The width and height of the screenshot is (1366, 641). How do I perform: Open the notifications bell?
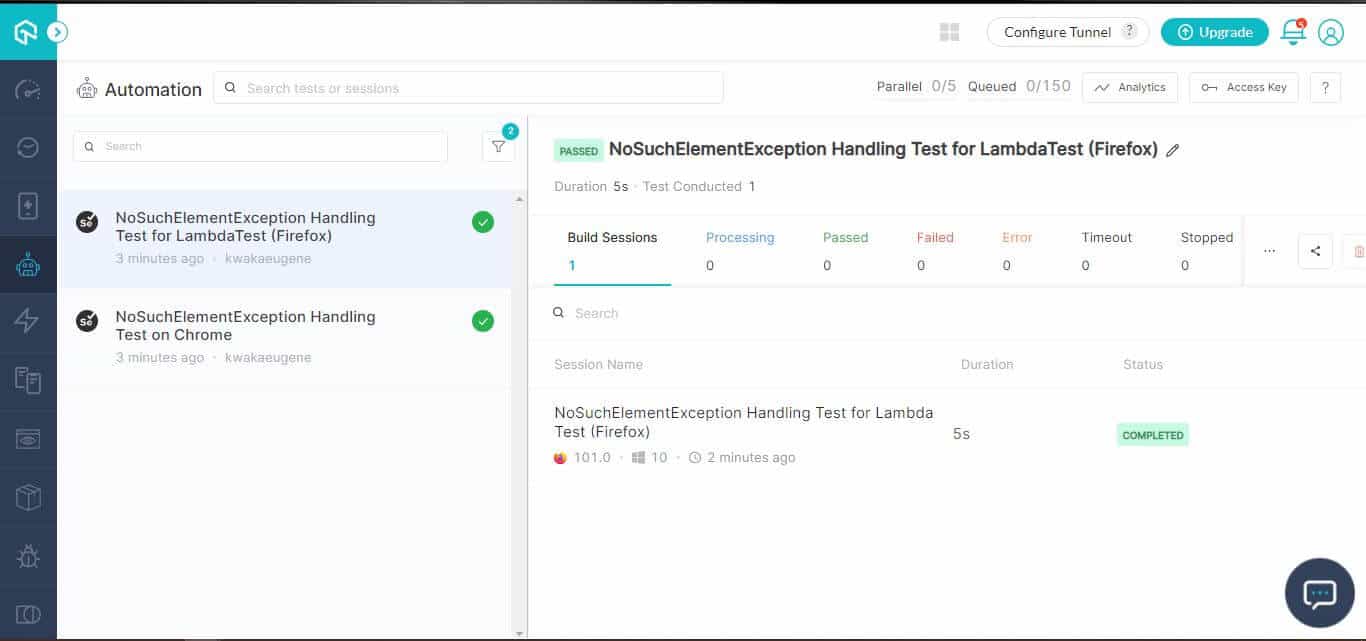click(1292, 31)
